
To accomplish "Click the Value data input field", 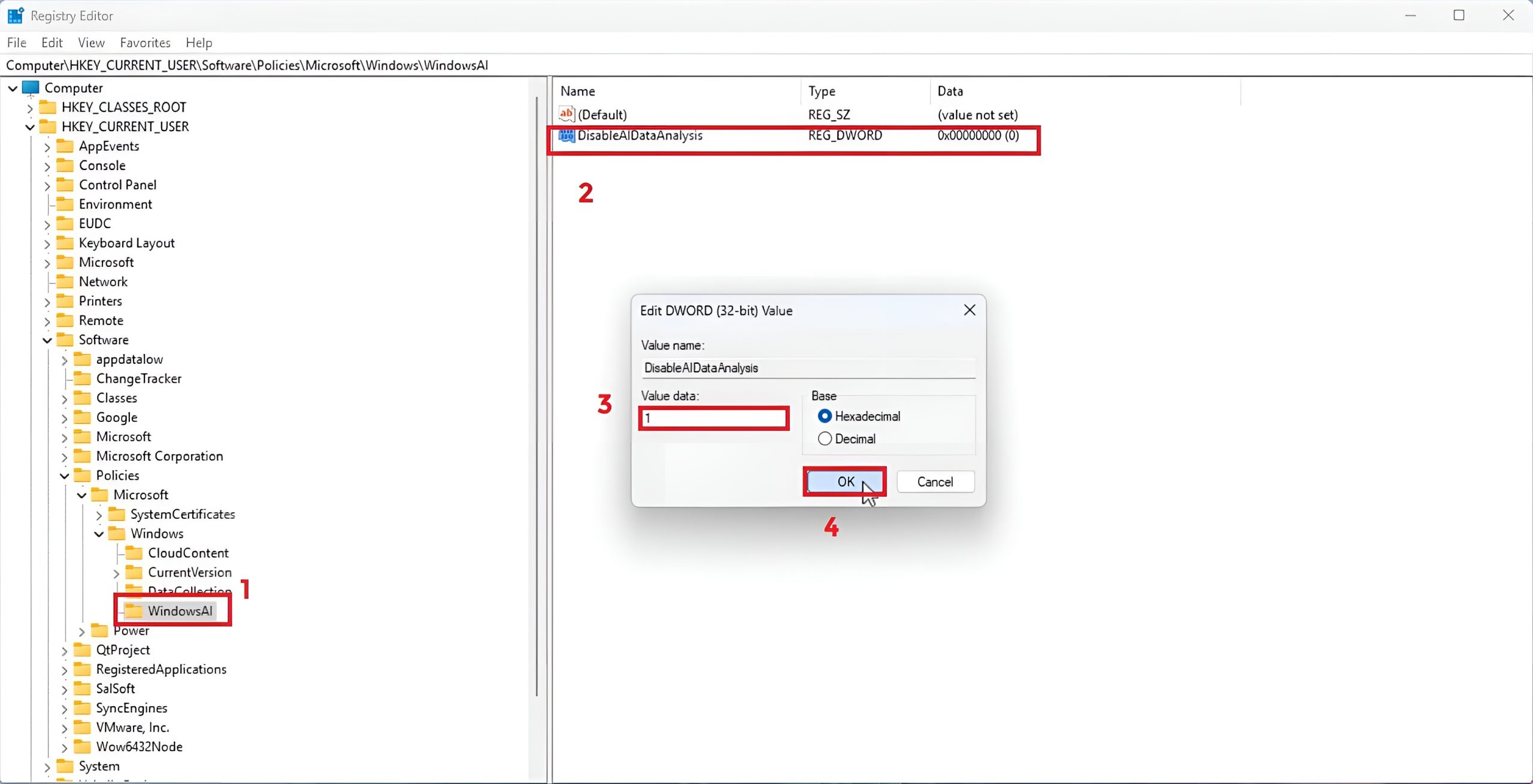I will coord(714,418).
